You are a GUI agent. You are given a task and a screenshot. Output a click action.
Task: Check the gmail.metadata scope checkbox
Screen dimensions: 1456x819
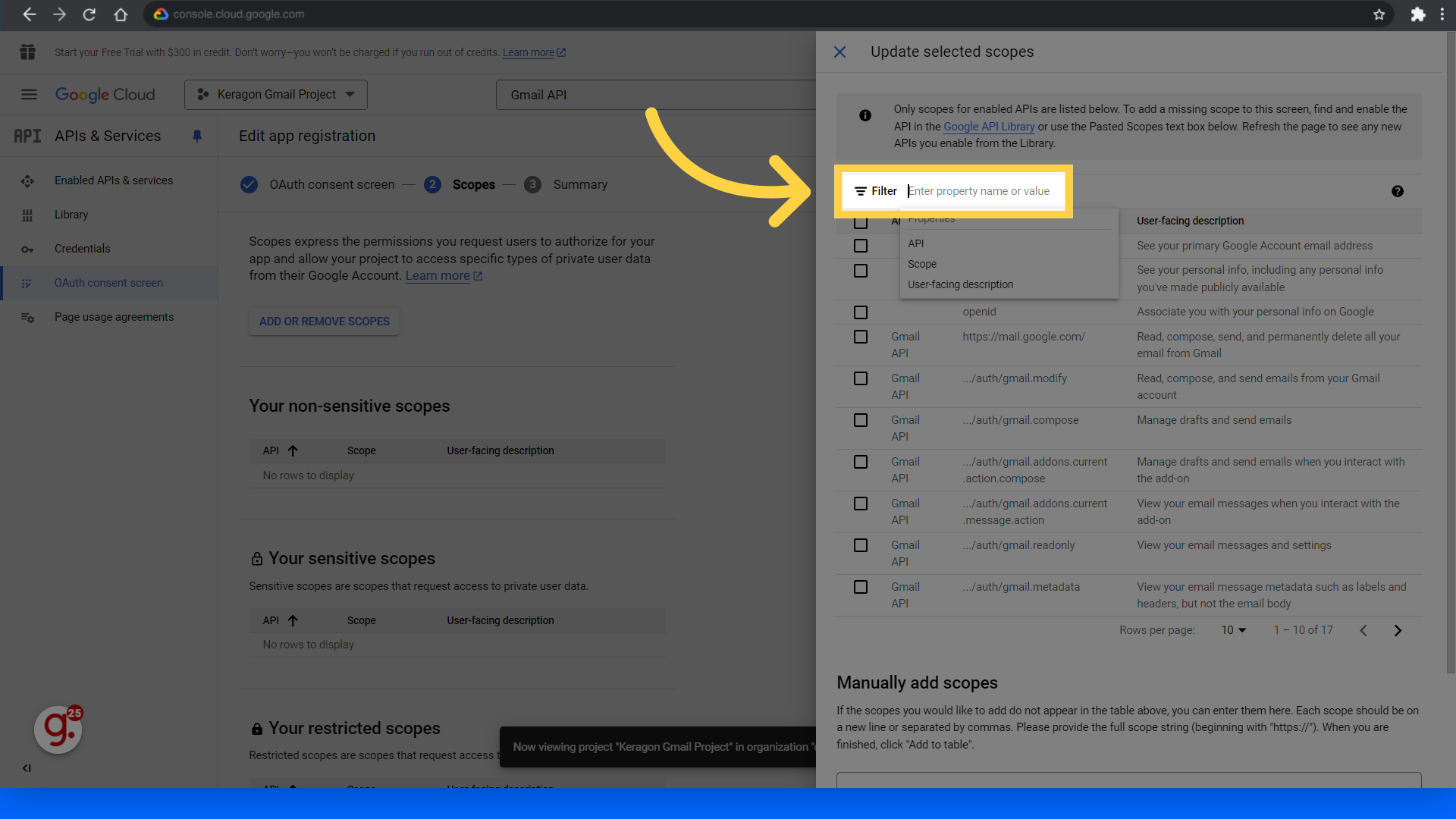861,587
